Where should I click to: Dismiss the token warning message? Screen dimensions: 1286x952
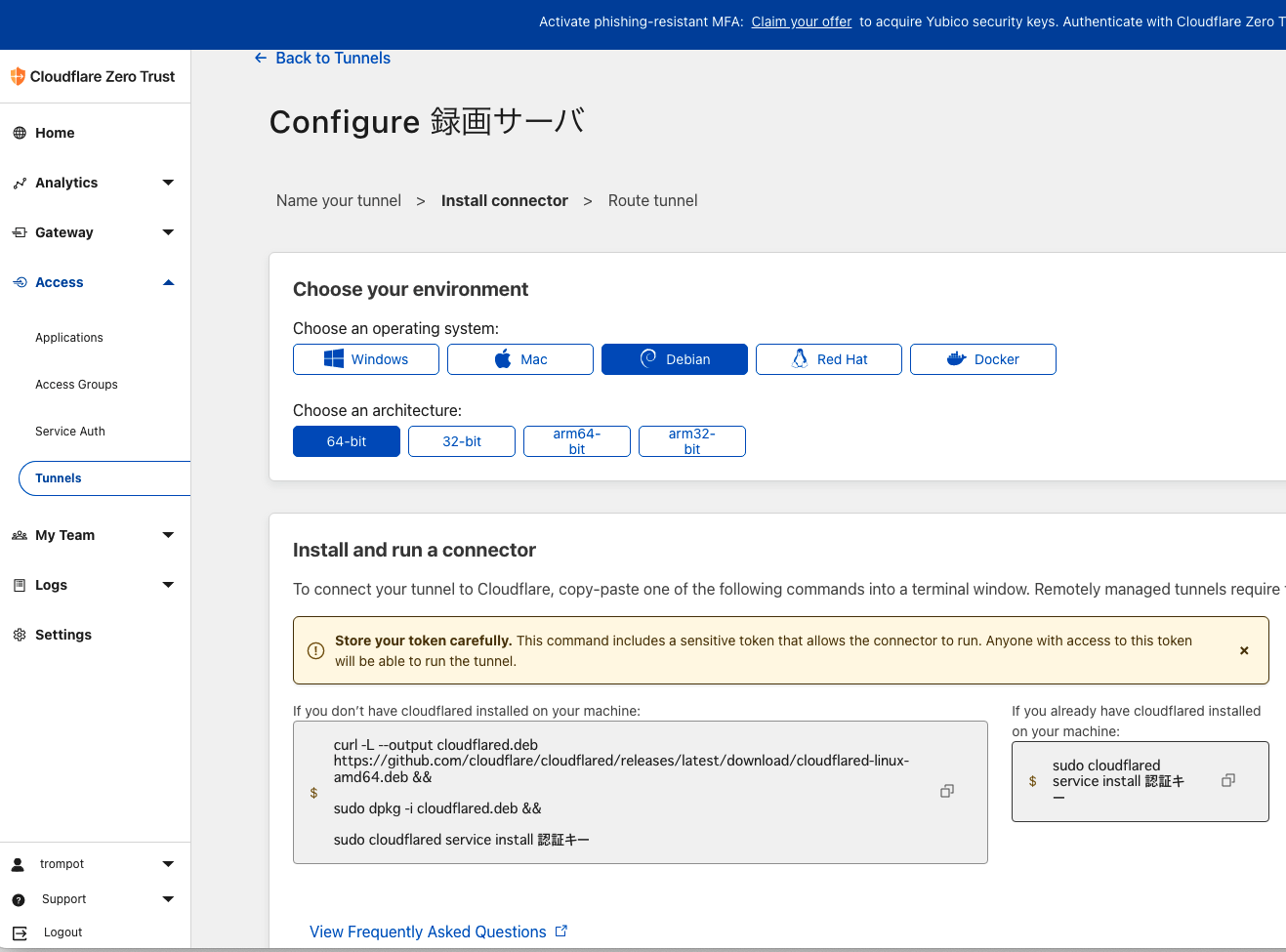1244,650
